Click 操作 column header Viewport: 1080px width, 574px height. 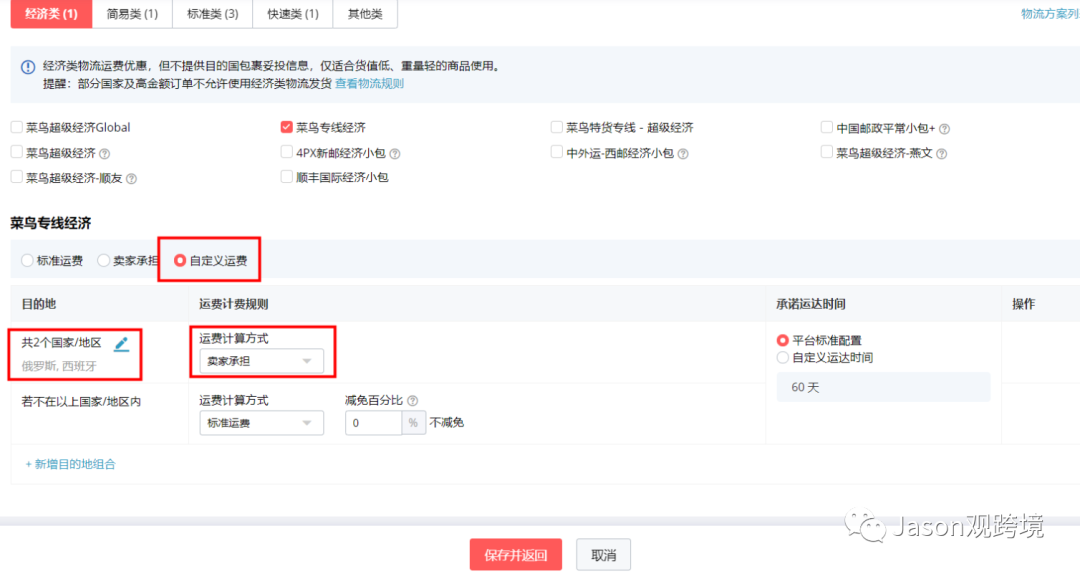[1024, 304]
